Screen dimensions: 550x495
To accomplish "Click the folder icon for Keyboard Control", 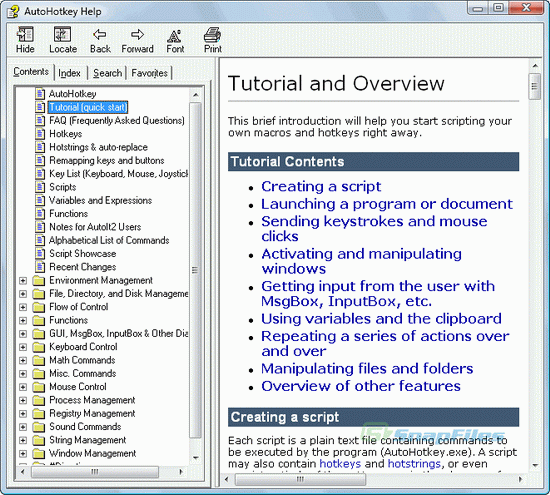I will pyautogui.click(x=39, y=347).
